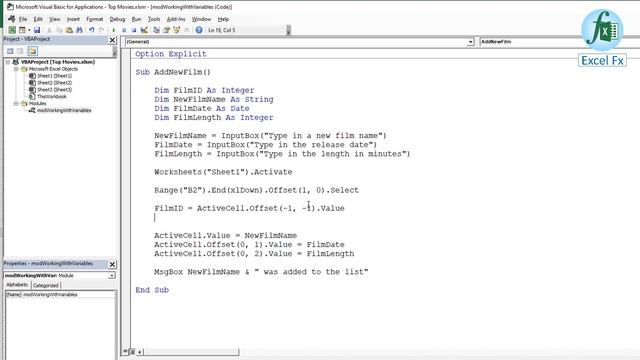
Task: Click the Break pause icon
Action: tap(124, 30)
